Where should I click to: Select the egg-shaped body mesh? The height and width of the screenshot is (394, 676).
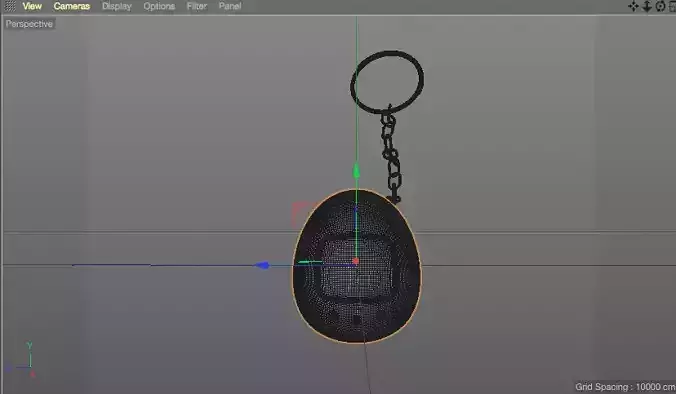pos(357,266)
